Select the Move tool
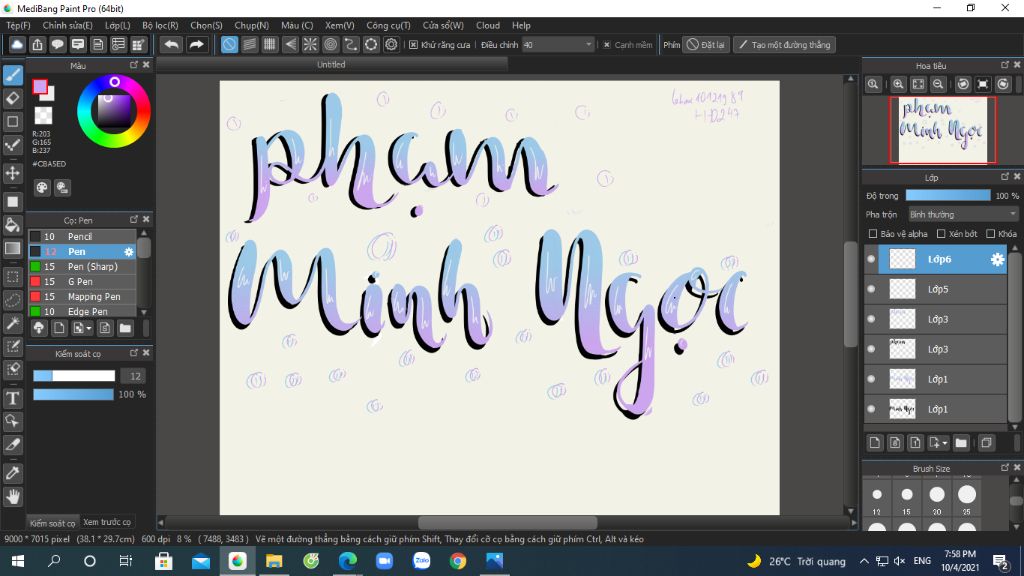The height and width of the screenshot is (576, 1024). tap(12, 173)
